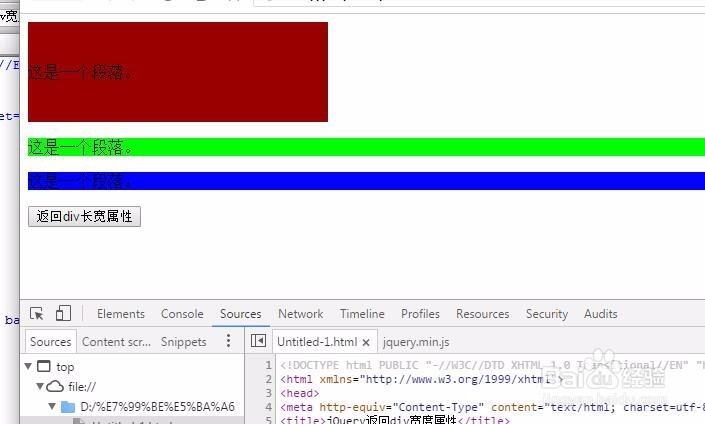705x424 pixels.
Task: Open the Elements panel tab
Action: point(121,314)
